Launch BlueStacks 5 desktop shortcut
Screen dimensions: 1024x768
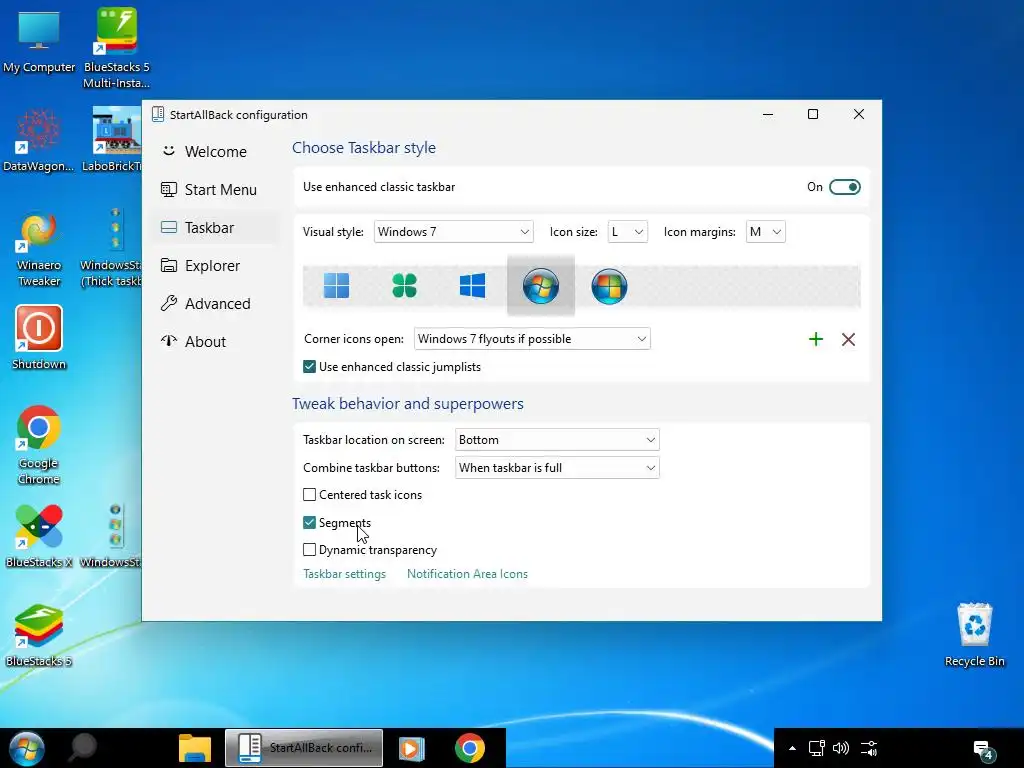39,634
